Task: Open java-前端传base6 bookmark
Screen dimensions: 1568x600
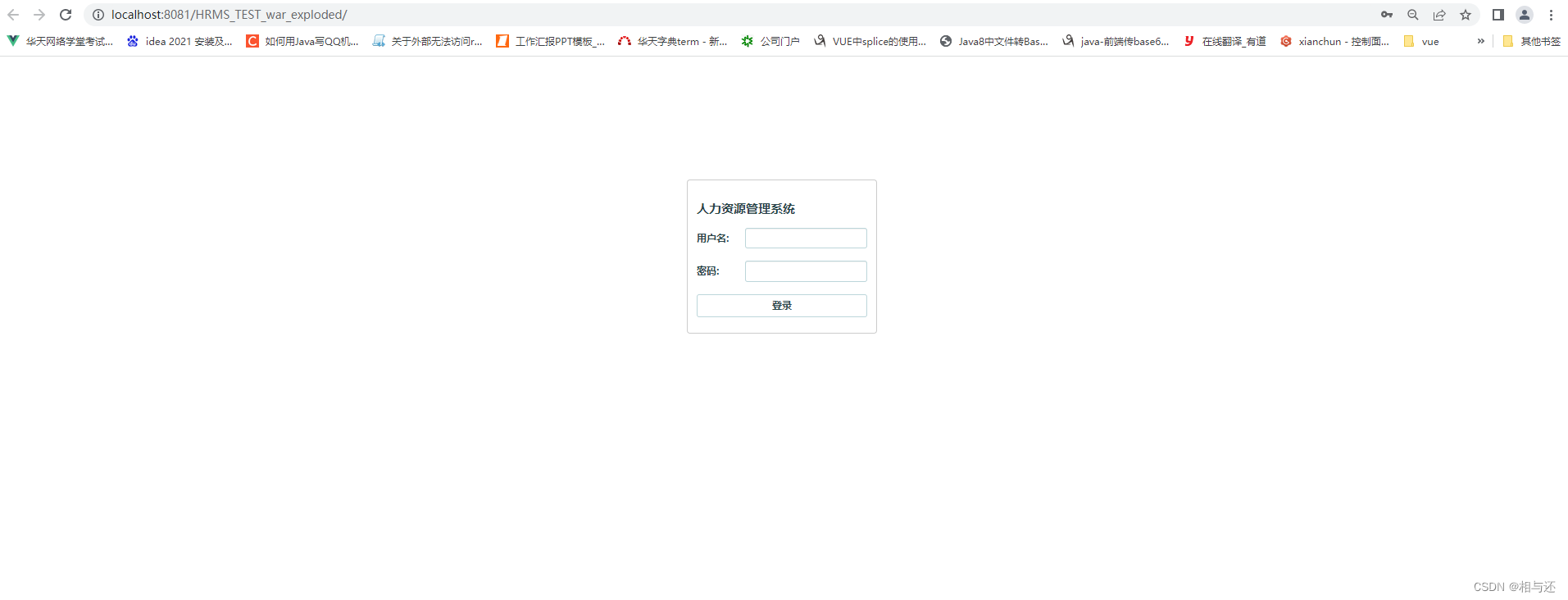Action: pyautogui.click(x=1116, y=41)
